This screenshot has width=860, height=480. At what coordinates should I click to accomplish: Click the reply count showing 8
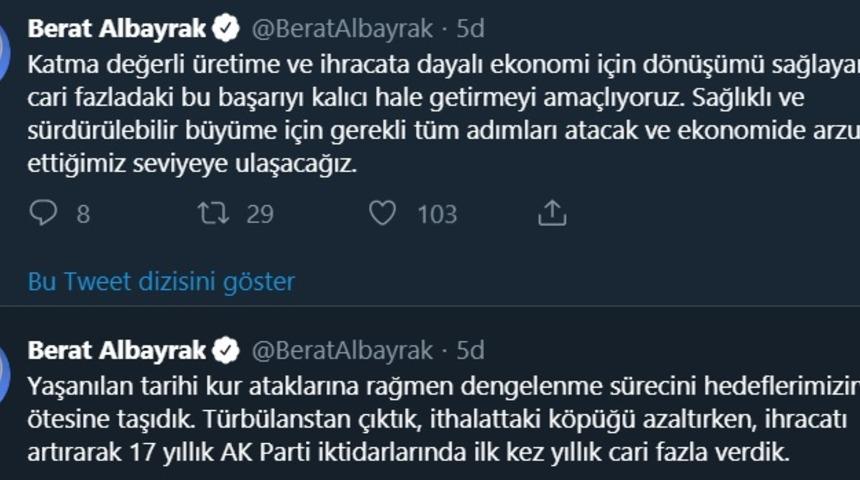[x=83, y=214]
